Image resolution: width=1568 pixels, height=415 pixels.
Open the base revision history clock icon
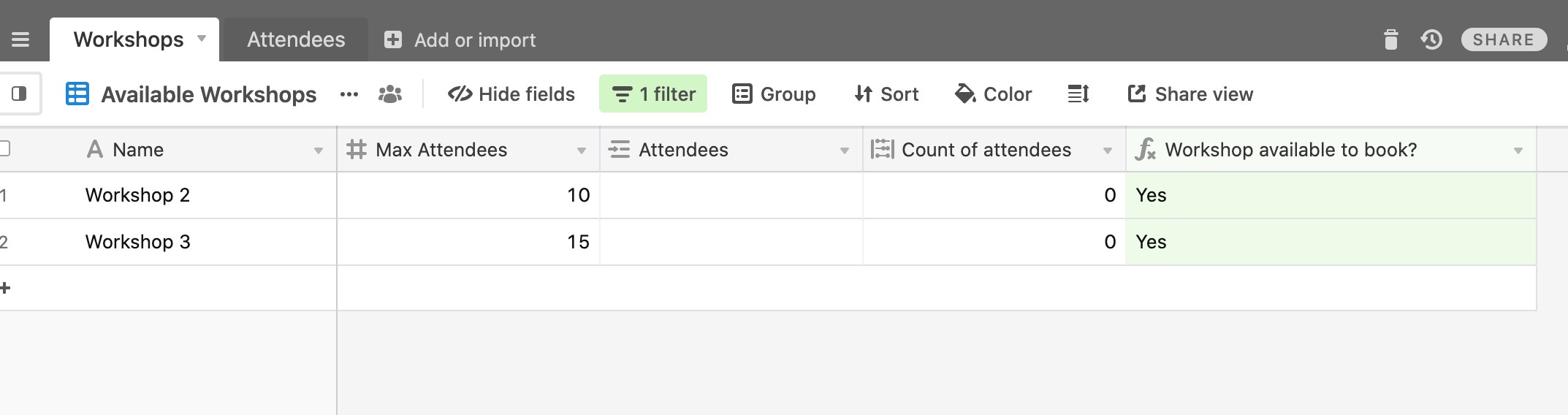coord(1431,39)
